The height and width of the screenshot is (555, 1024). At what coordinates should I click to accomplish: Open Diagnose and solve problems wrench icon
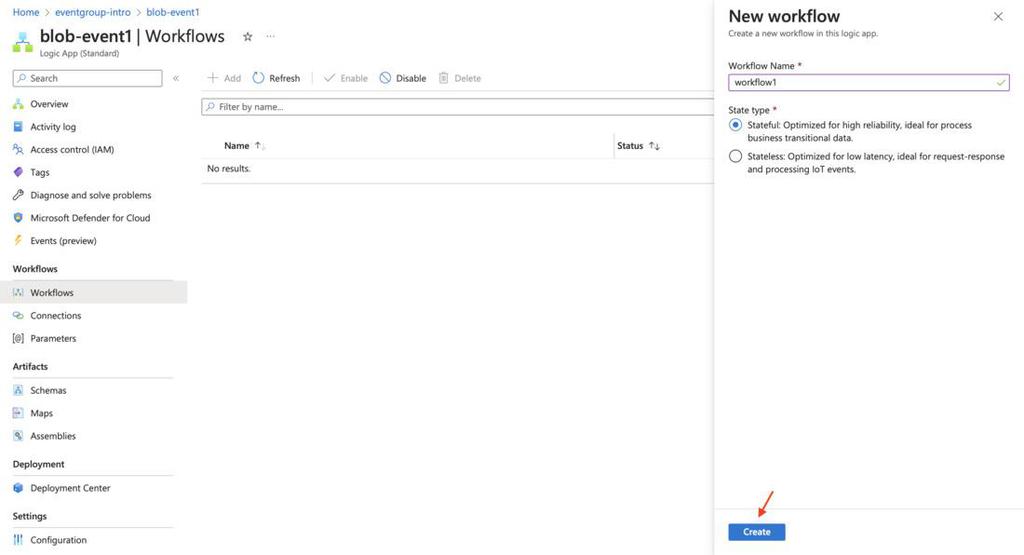(18, 195)
